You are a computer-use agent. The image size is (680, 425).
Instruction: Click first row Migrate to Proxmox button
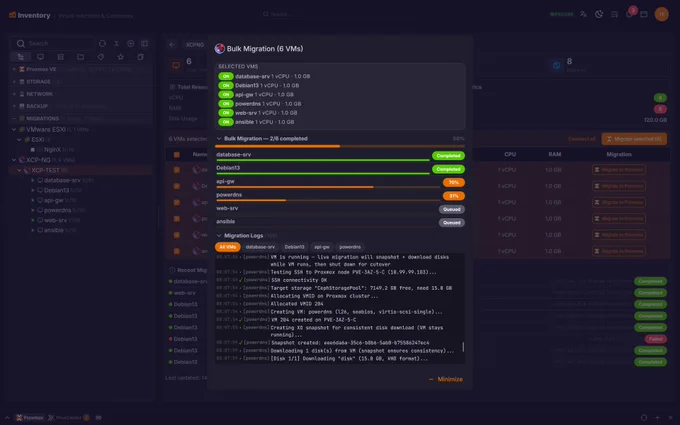[x=619, y=170]
